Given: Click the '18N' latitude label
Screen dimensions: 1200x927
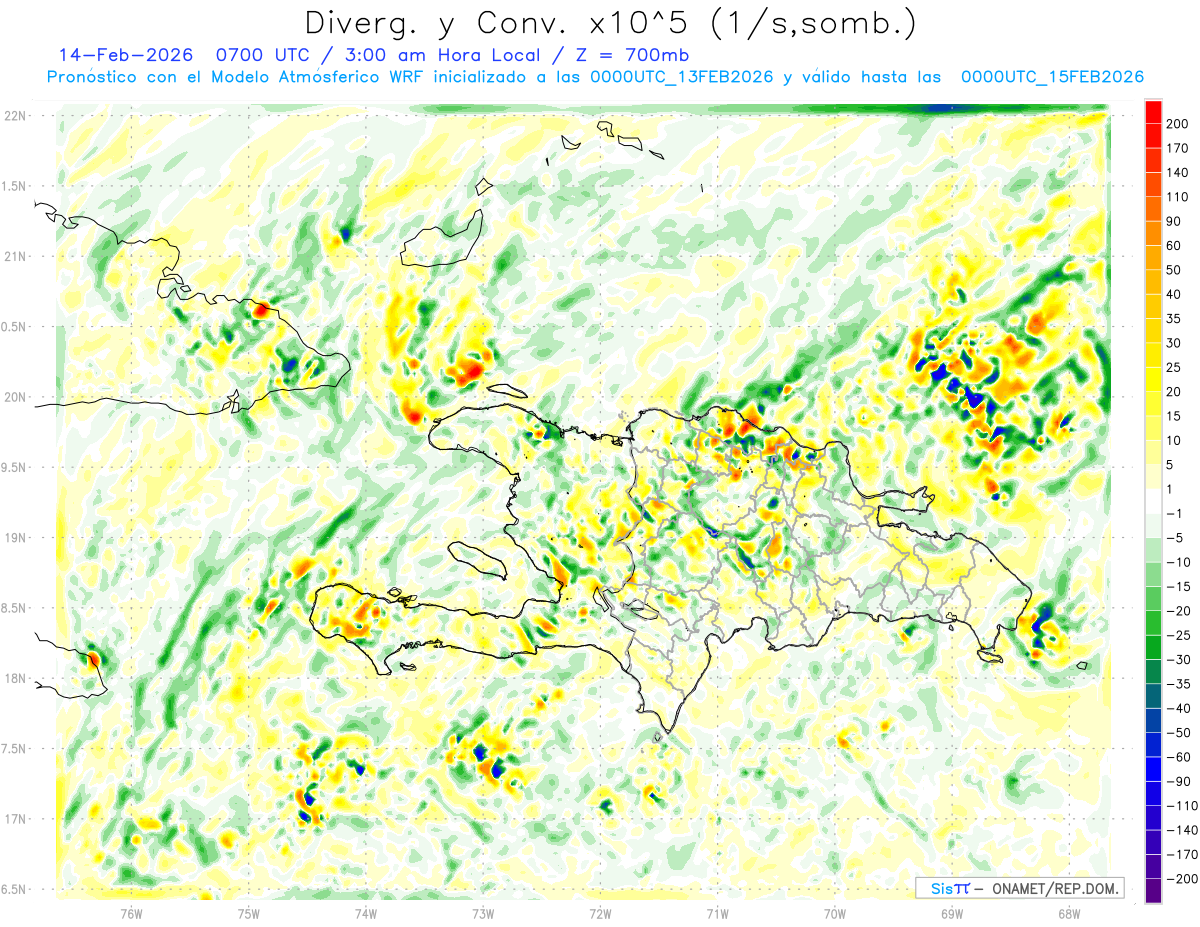Looking at the screenshot, I should (x=15, y=678).
